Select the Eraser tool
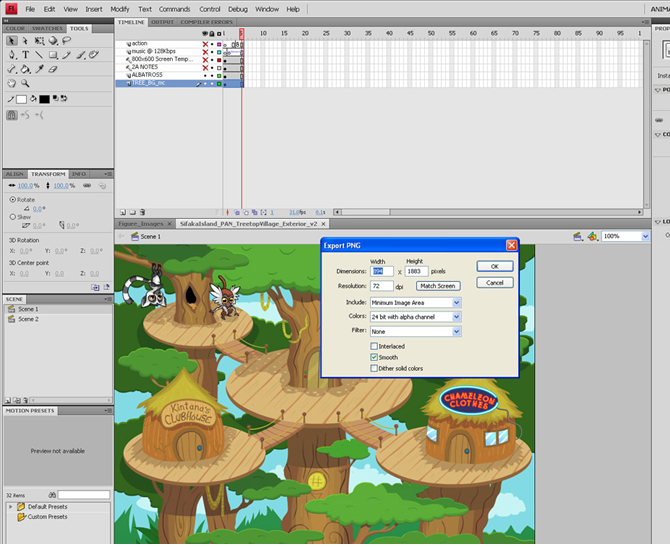The width and height of the screenshot is (670, 547). pyautogui.click(x=53, y=70)
